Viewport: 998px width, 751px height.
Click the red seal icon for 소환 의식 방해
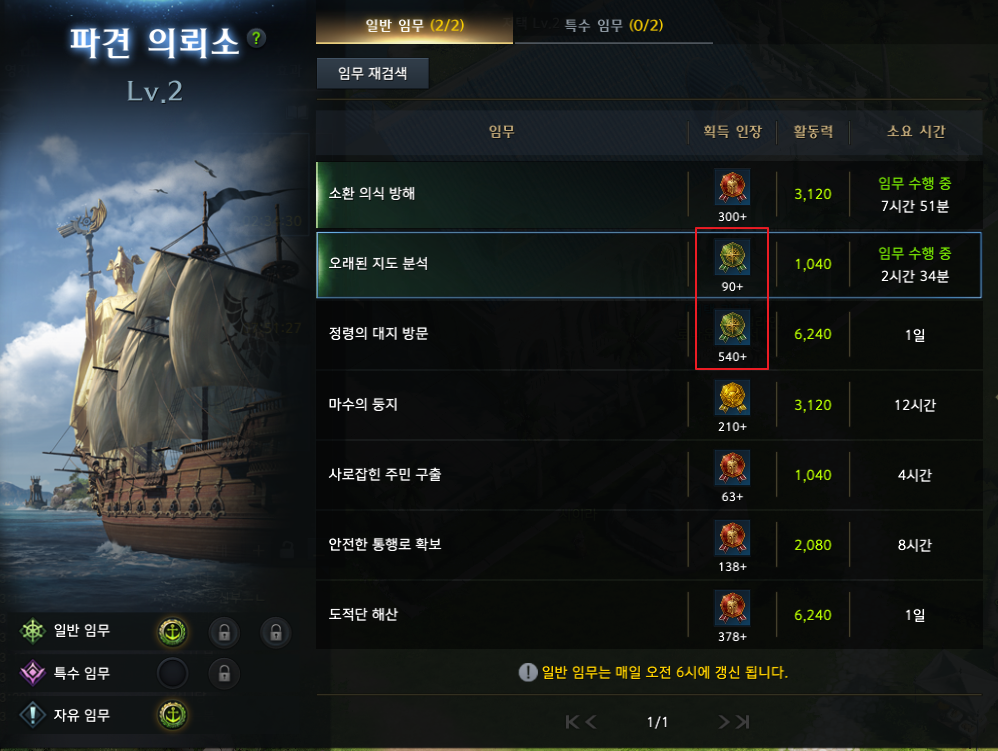coord(732,186)
